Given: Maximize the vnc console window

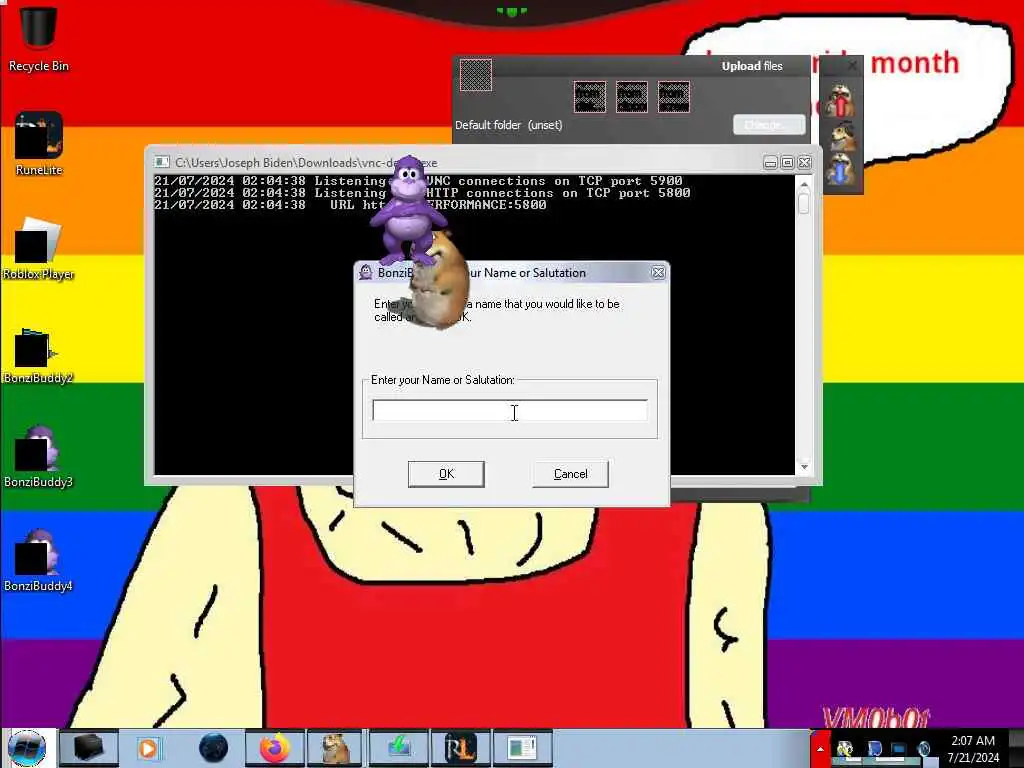Looking at the screenshot, I should click(788, 163).
